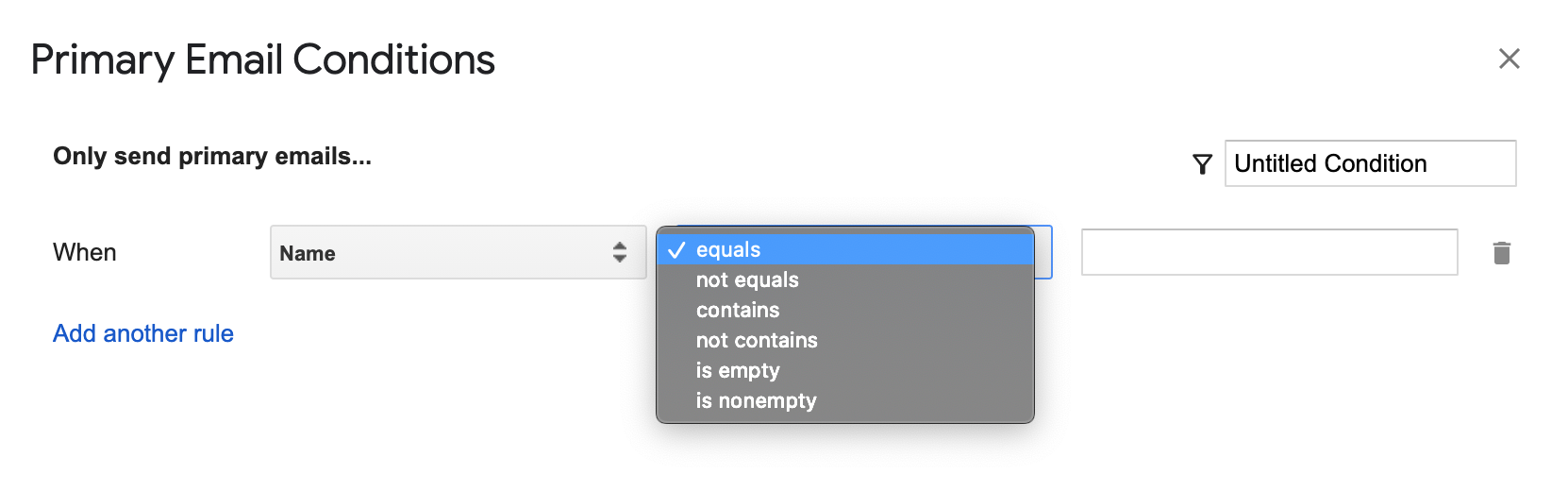Delete the rule with the trash icon

1502,253
